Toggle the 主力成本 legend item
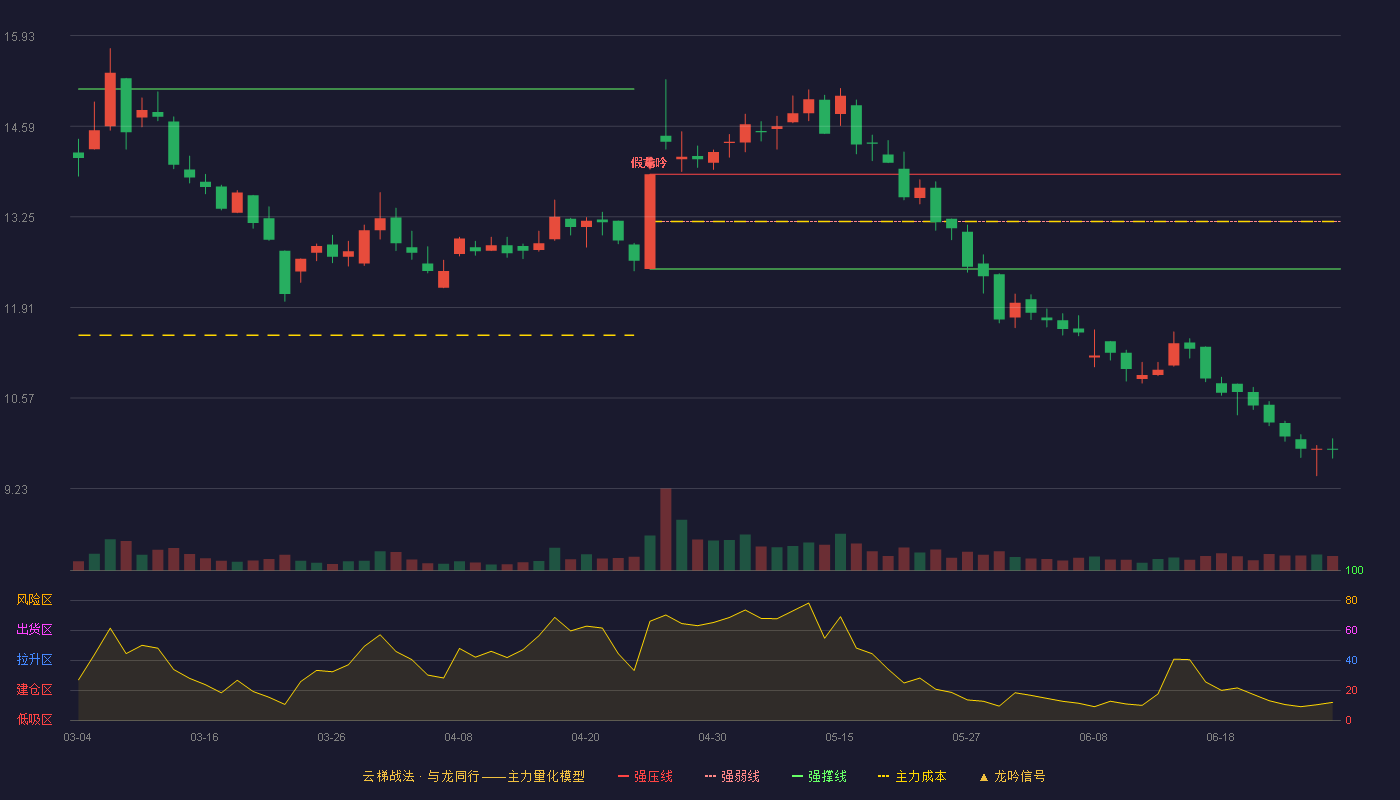The height and width of the screenshot is (800, 1400). [x=912, y=776]
